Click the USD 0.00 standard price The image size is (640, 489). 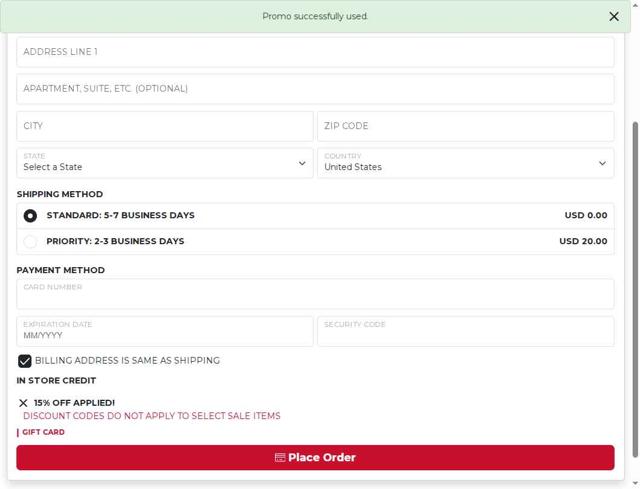586,215
